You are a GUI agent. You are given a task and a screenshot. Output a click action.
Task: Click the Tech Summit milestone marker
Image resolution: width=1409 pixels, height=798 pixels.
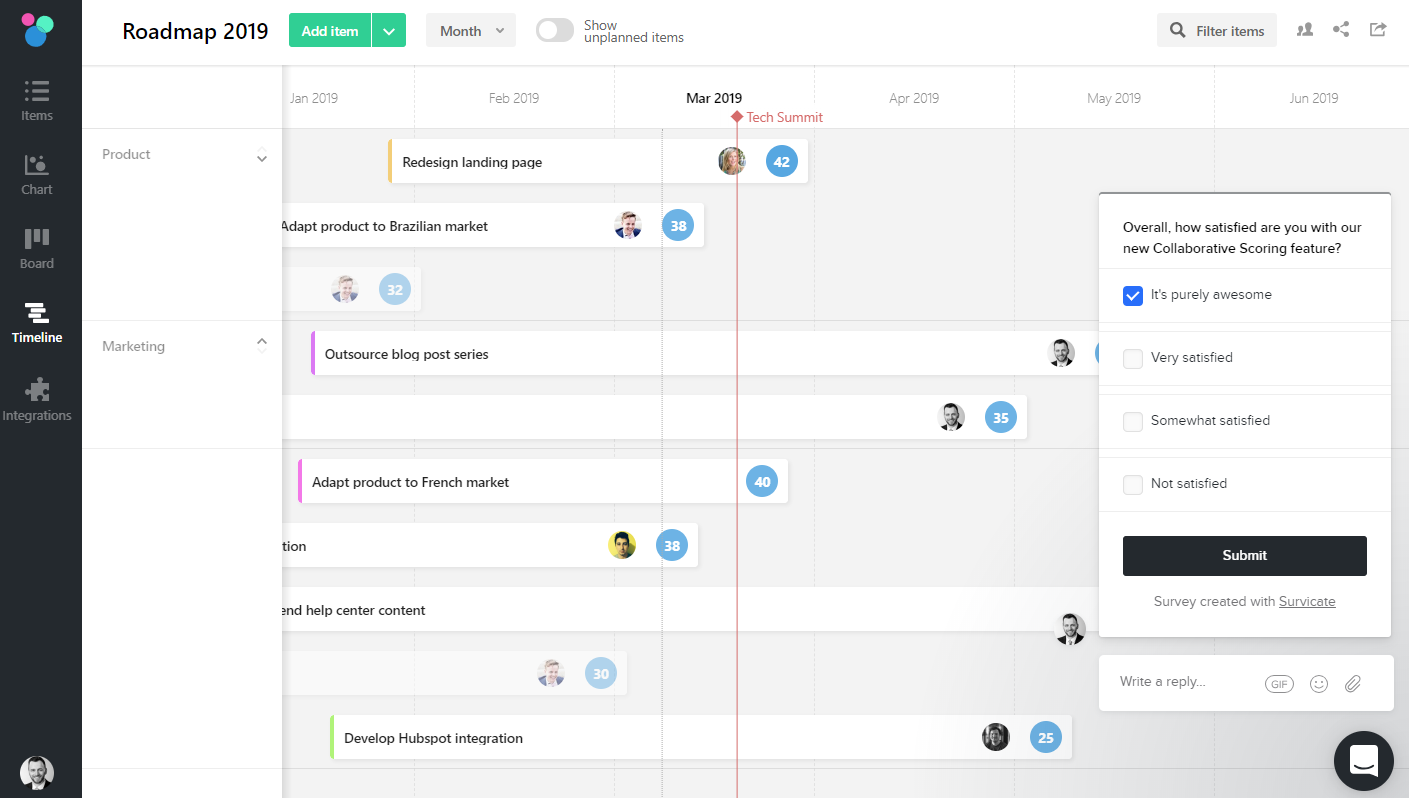point(737,117)
